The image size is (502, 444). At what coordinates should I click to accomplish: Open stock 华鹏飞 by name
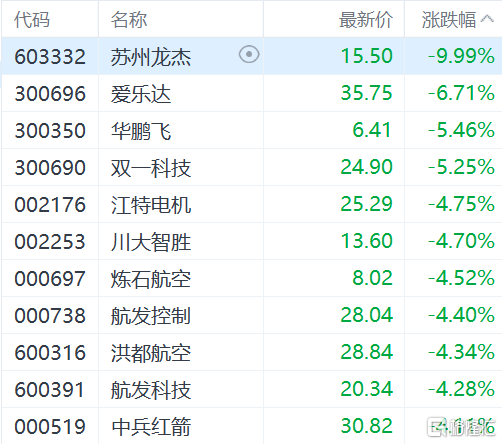141,130
